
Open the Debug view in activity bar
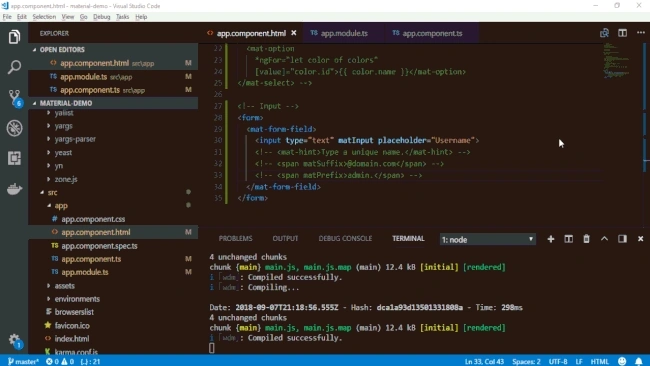14,128
